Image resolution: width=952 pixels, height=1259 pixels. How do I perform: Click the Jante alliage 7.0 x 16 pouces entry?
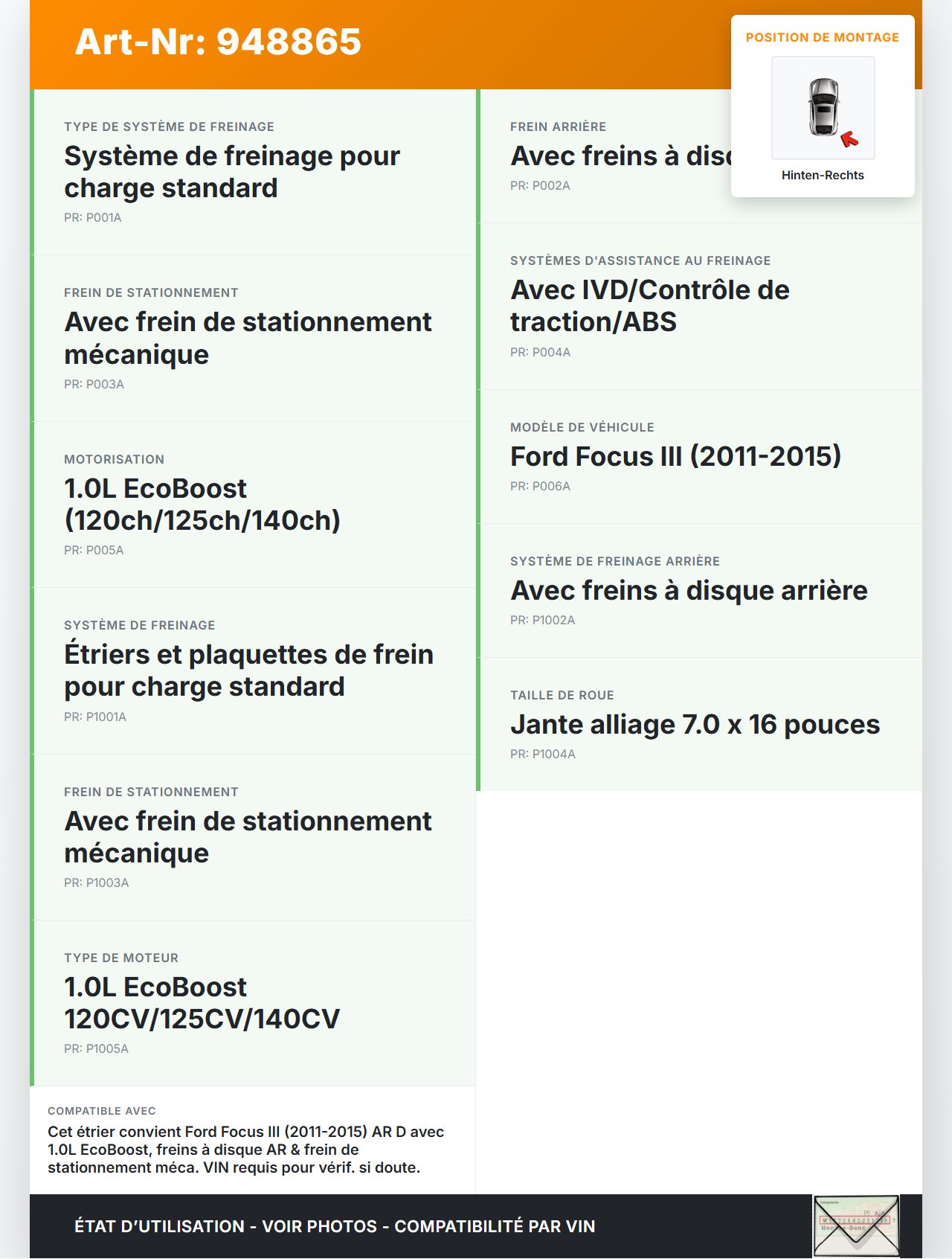tap(695, 724)
